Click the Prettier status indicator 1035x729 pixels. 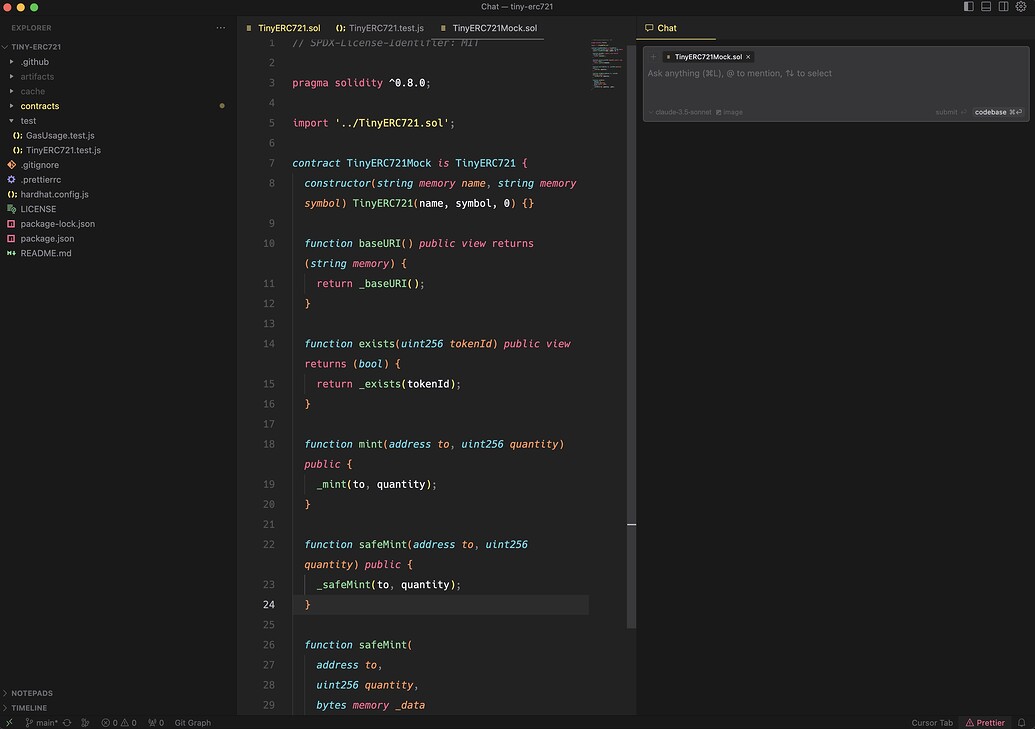click(x=985, y=722)
